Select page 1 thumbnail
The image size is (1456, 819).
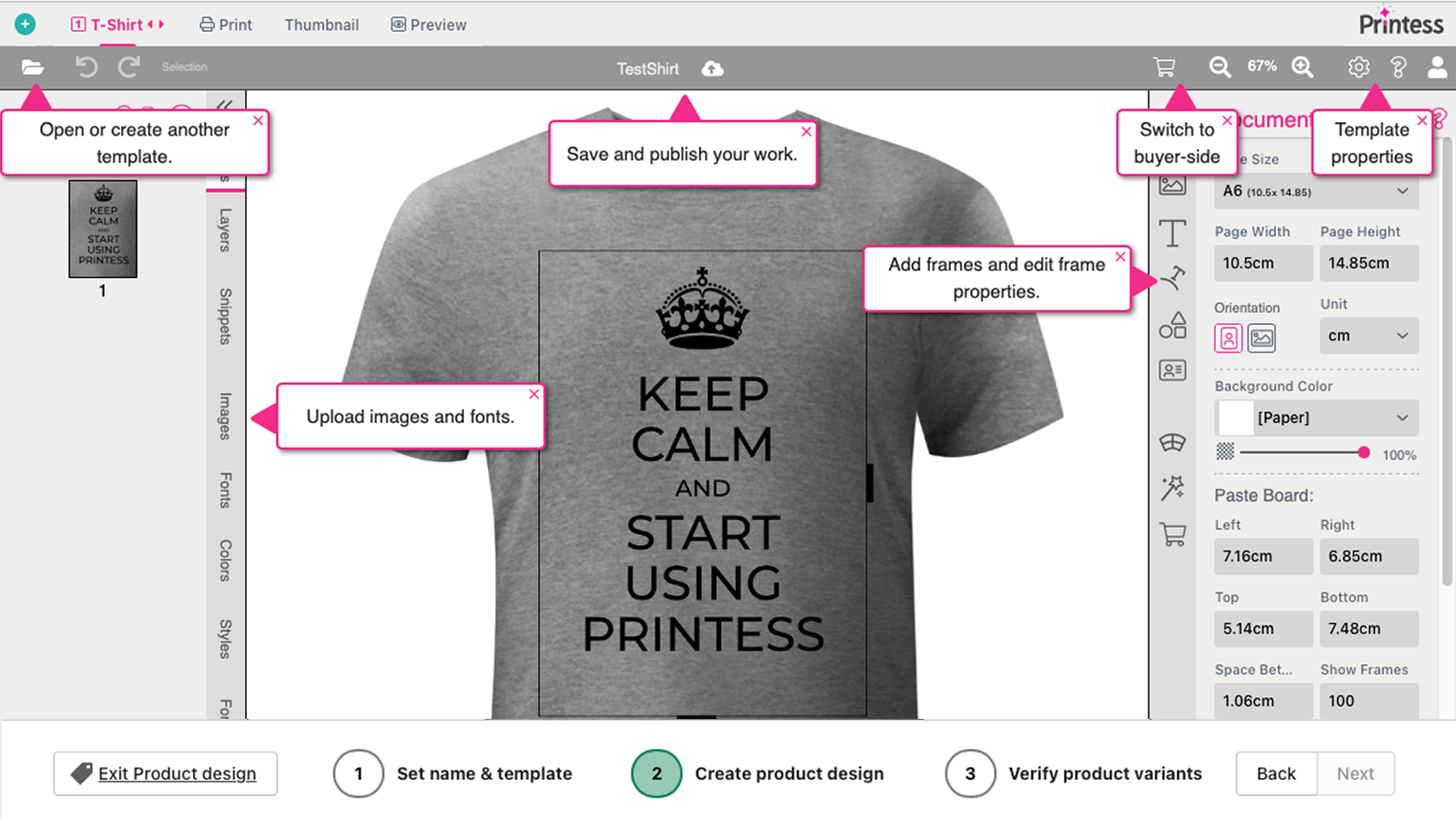[x=103, y=228]
